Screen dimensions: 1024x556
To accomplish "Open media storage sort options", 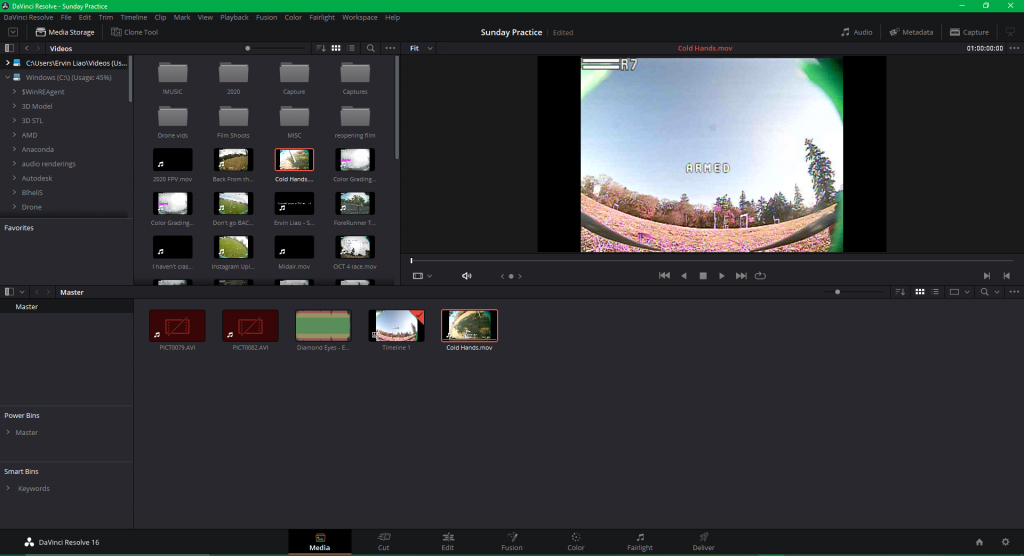I will pos(321,48).
